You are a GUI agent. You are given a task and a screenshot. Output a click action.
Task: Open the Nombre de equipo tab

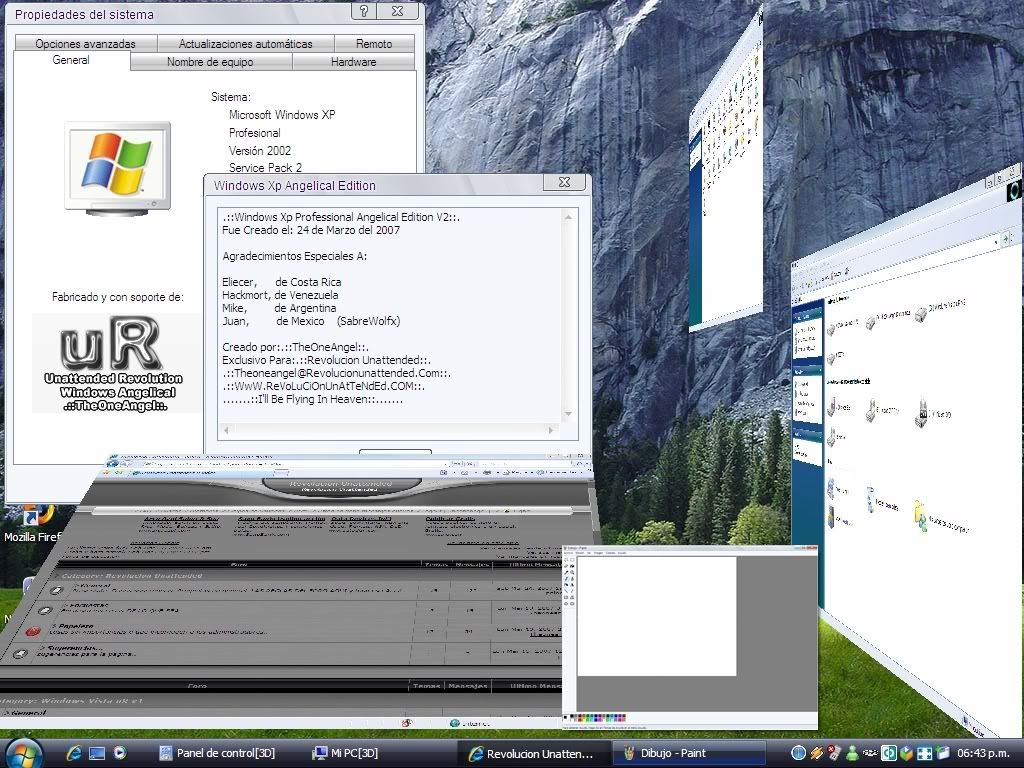(210, 62)
